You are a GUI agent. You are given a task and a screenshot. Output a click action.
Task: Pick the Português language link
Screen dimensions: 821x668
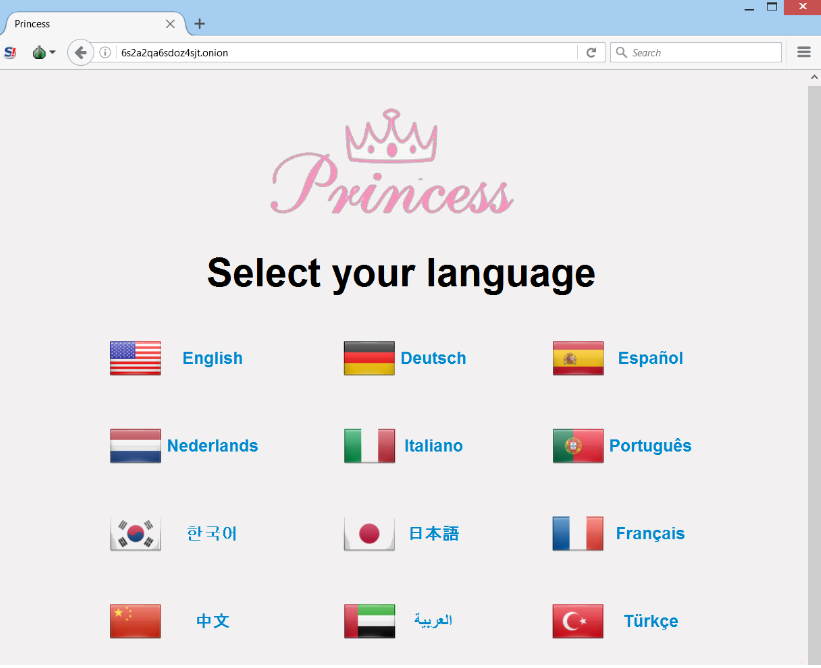[x=650, y=446]
